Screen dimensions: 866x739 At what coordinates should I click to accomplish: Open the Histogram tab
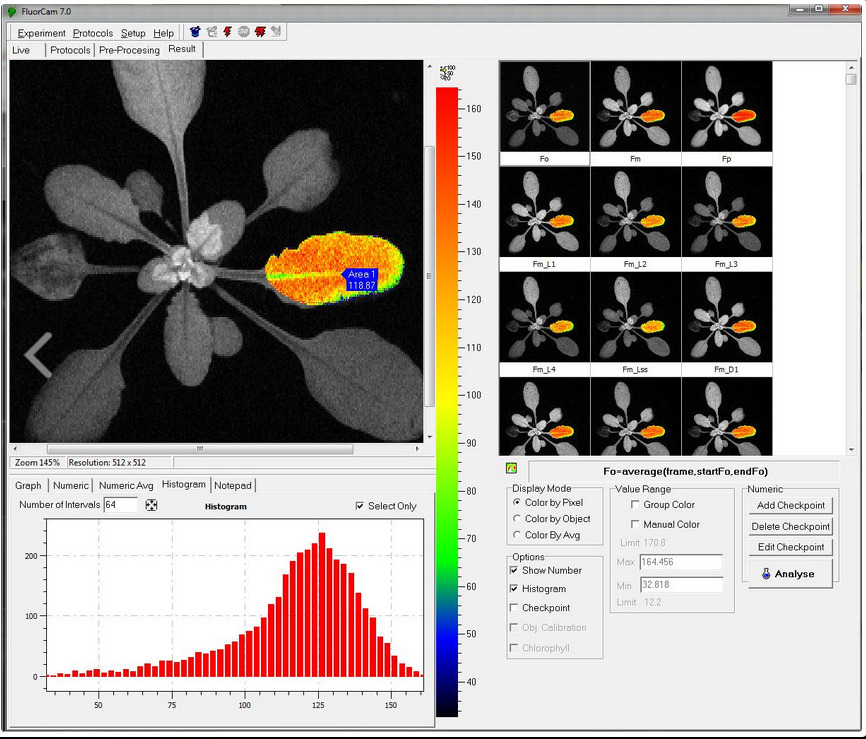pos(183,484)
